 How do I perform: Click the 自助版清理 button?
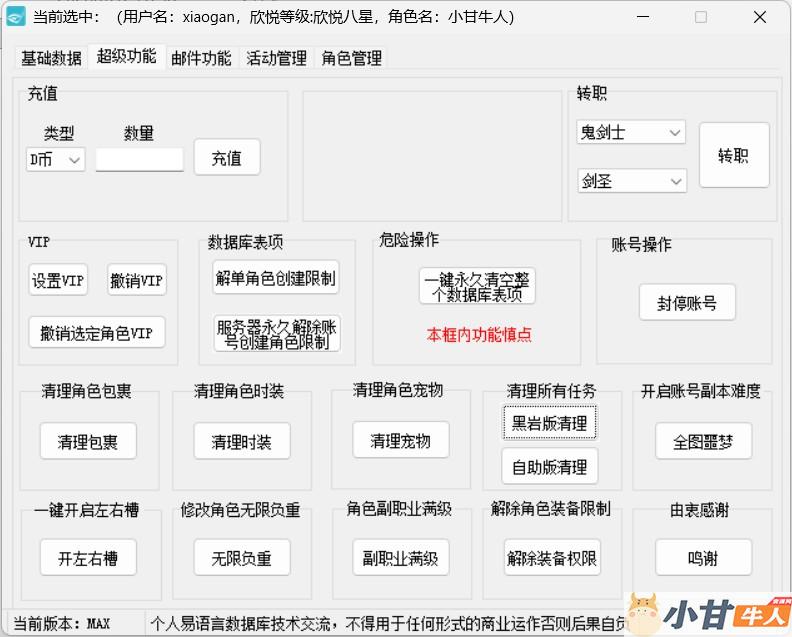pyautogui.click(x=550, y=466)
